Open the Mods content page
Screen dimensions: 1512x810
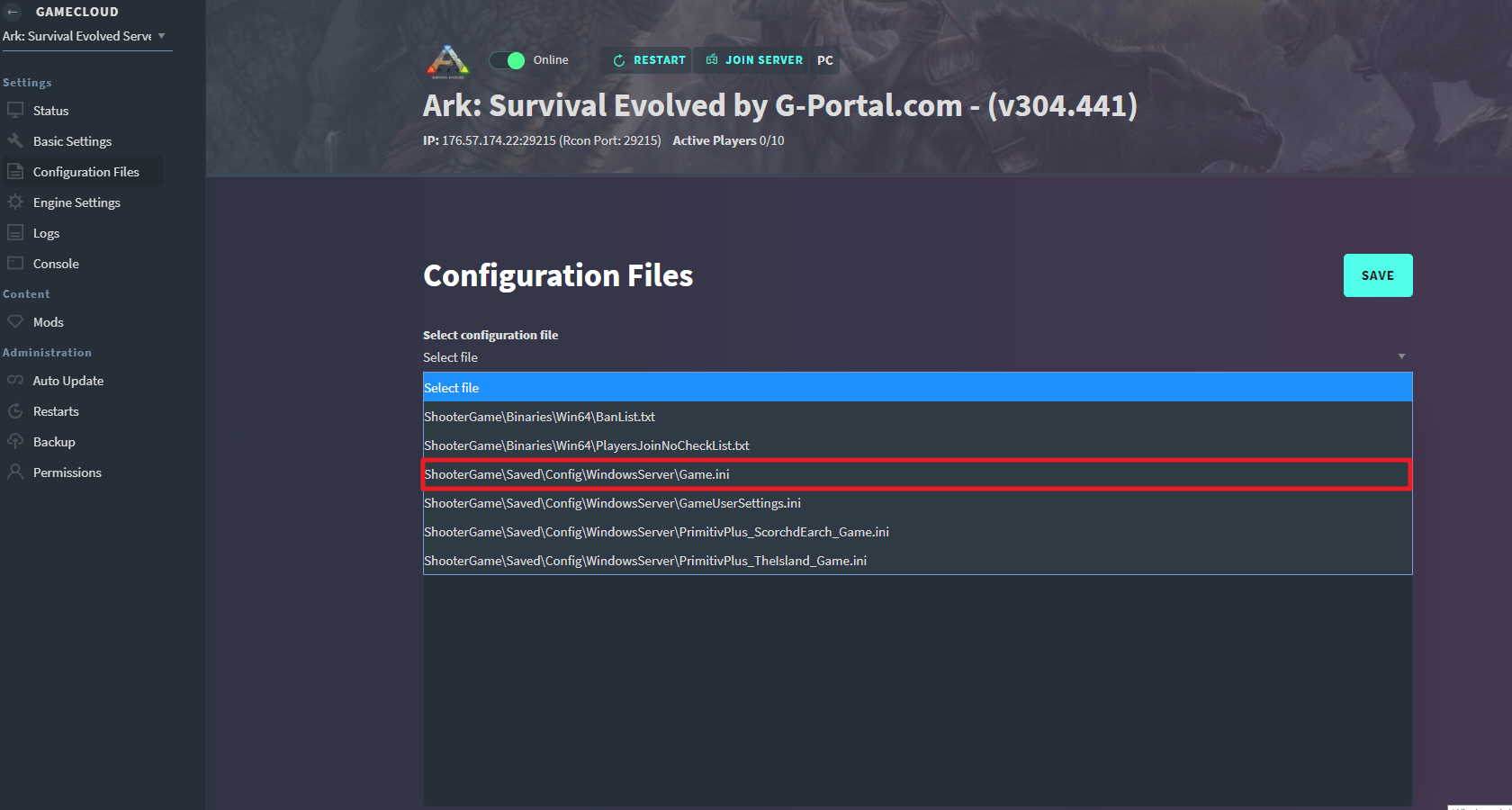(x=48, y=321)
